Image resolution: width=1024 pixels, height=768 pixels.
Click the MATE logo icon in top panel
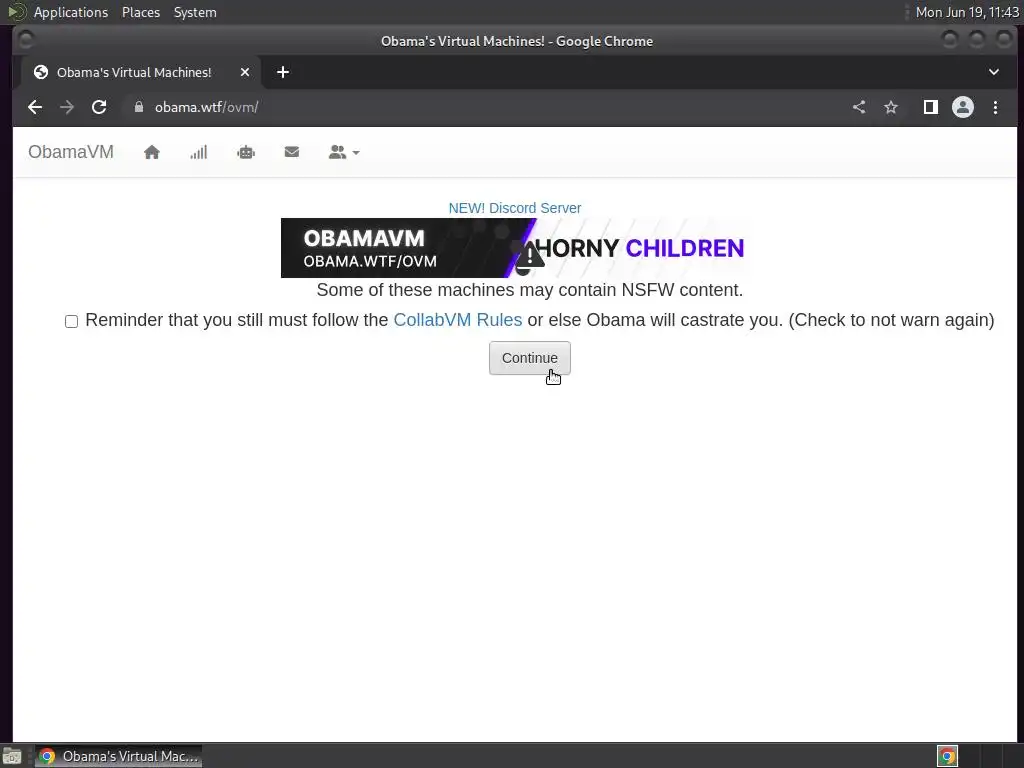click(x=17, y=12)
